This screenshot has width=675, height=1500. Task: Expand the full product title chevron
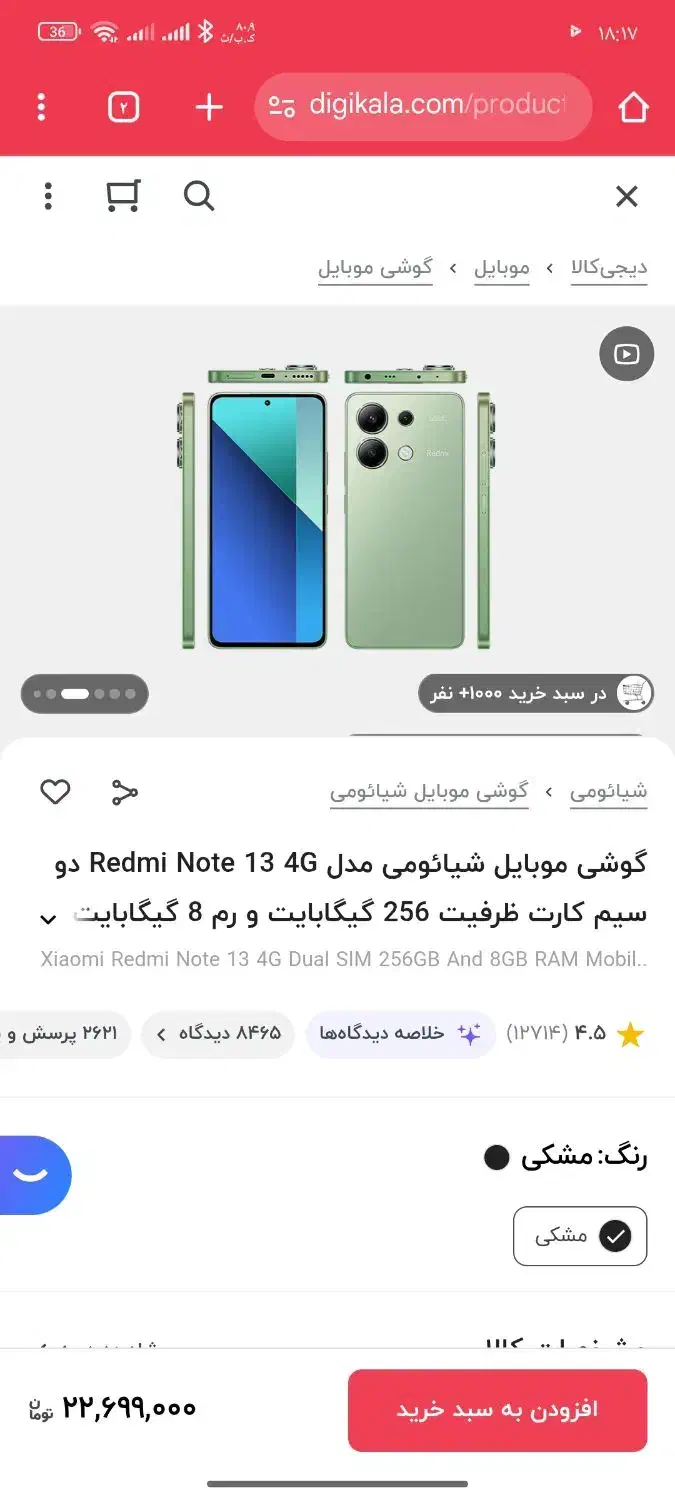pos(48,917)
